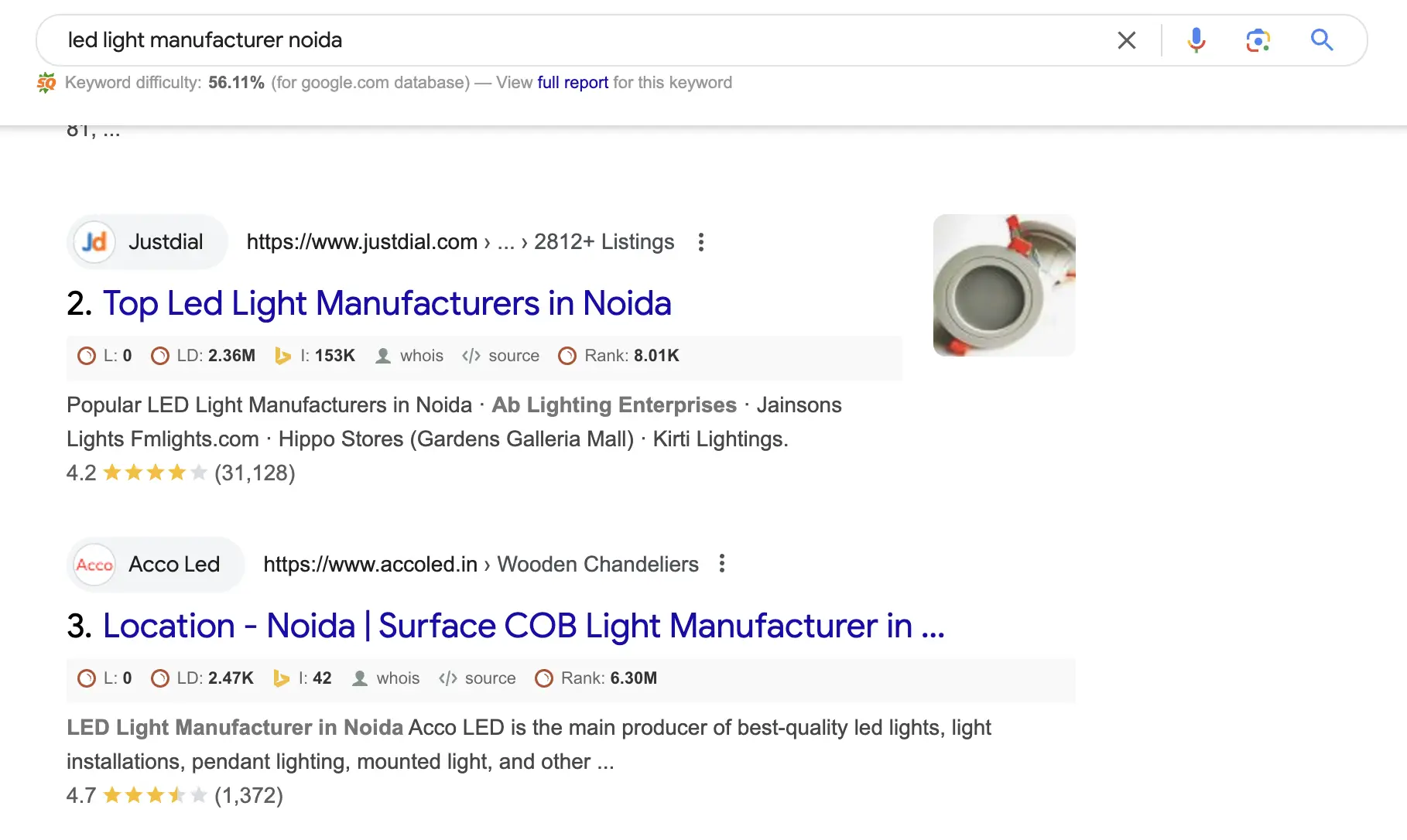The width and height of the screenshot is (1407, 840).
Task: View source for the Justdial result
Action: pos(512,356)
